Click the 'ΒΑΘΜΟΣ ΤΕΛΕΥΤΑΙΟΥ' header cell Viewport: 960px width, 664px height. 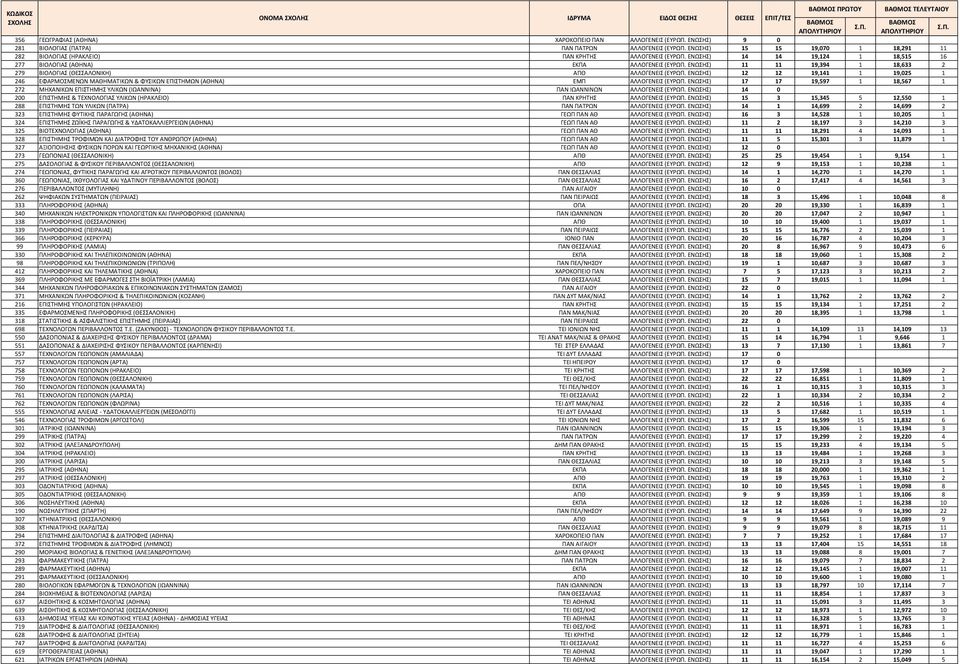click(917, 9)
